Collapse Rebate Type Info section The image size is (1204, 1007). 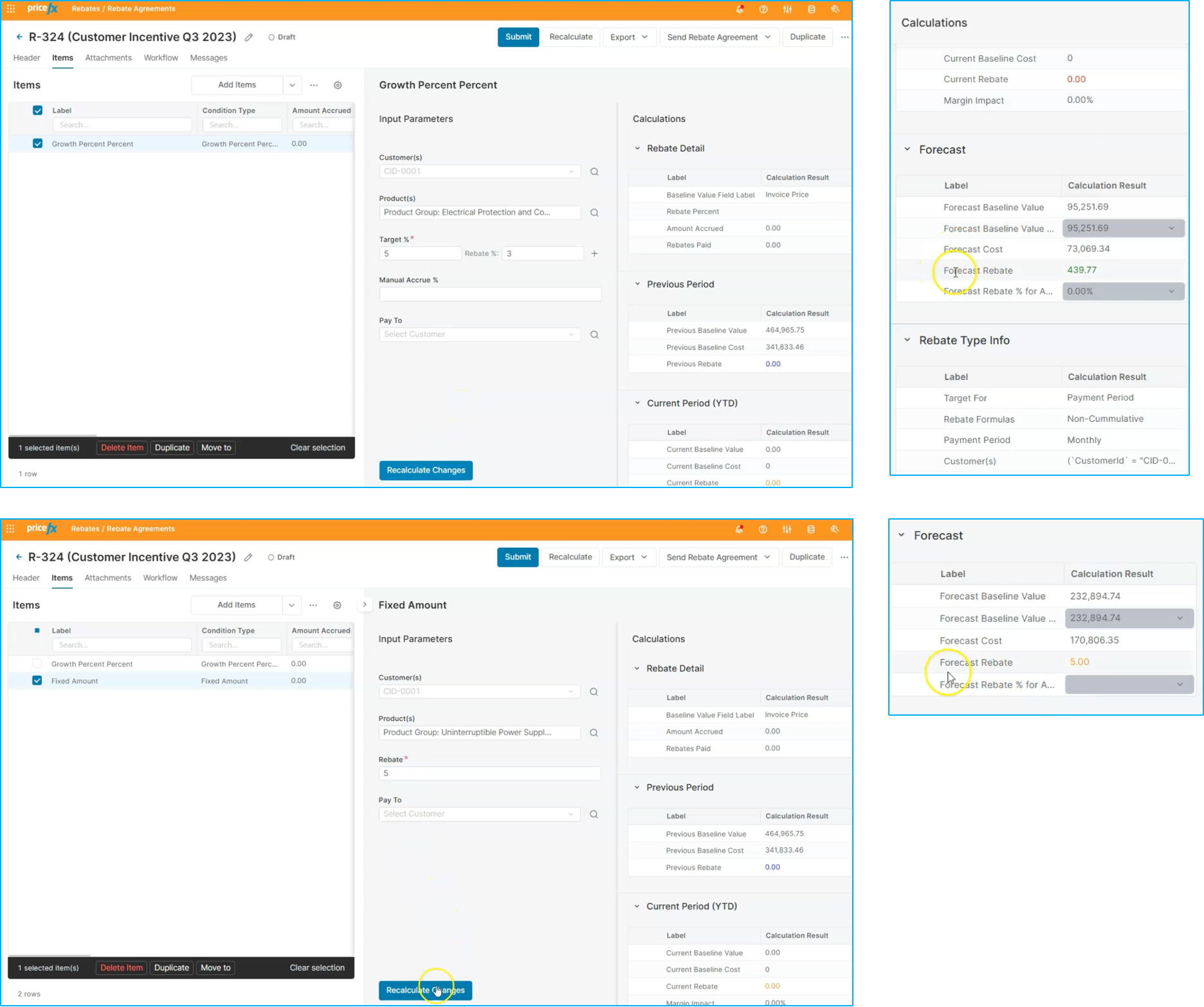tap(907, 340)
